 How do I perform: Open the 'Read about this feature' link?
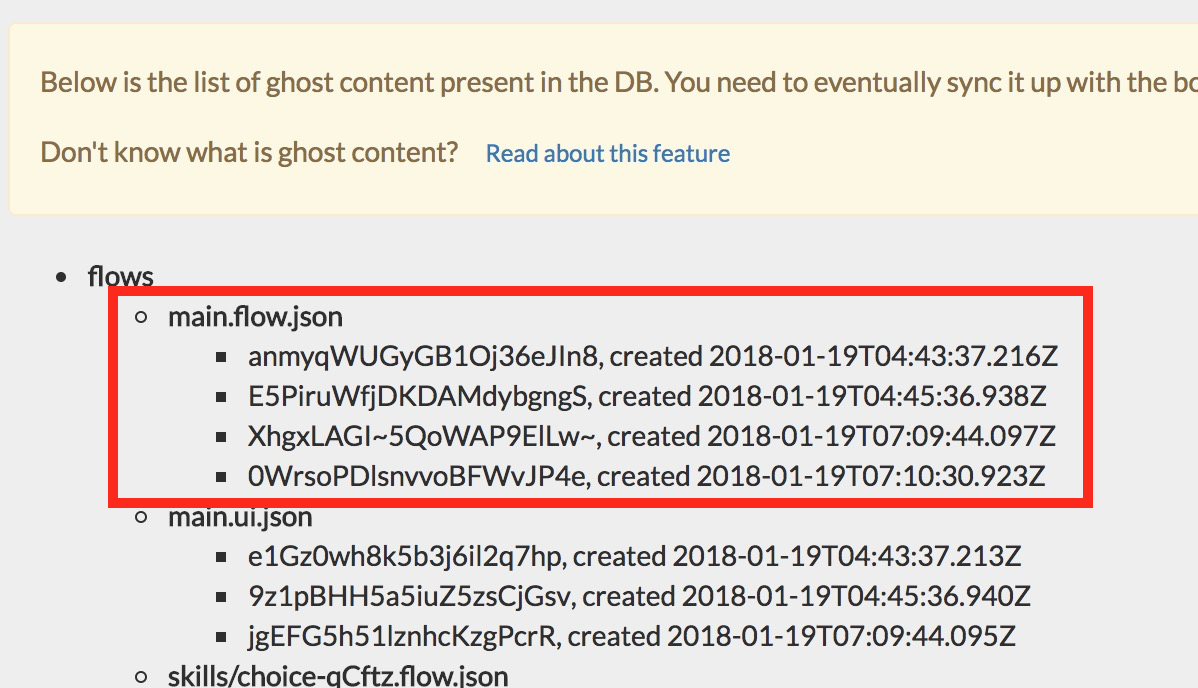coord(607,153)
